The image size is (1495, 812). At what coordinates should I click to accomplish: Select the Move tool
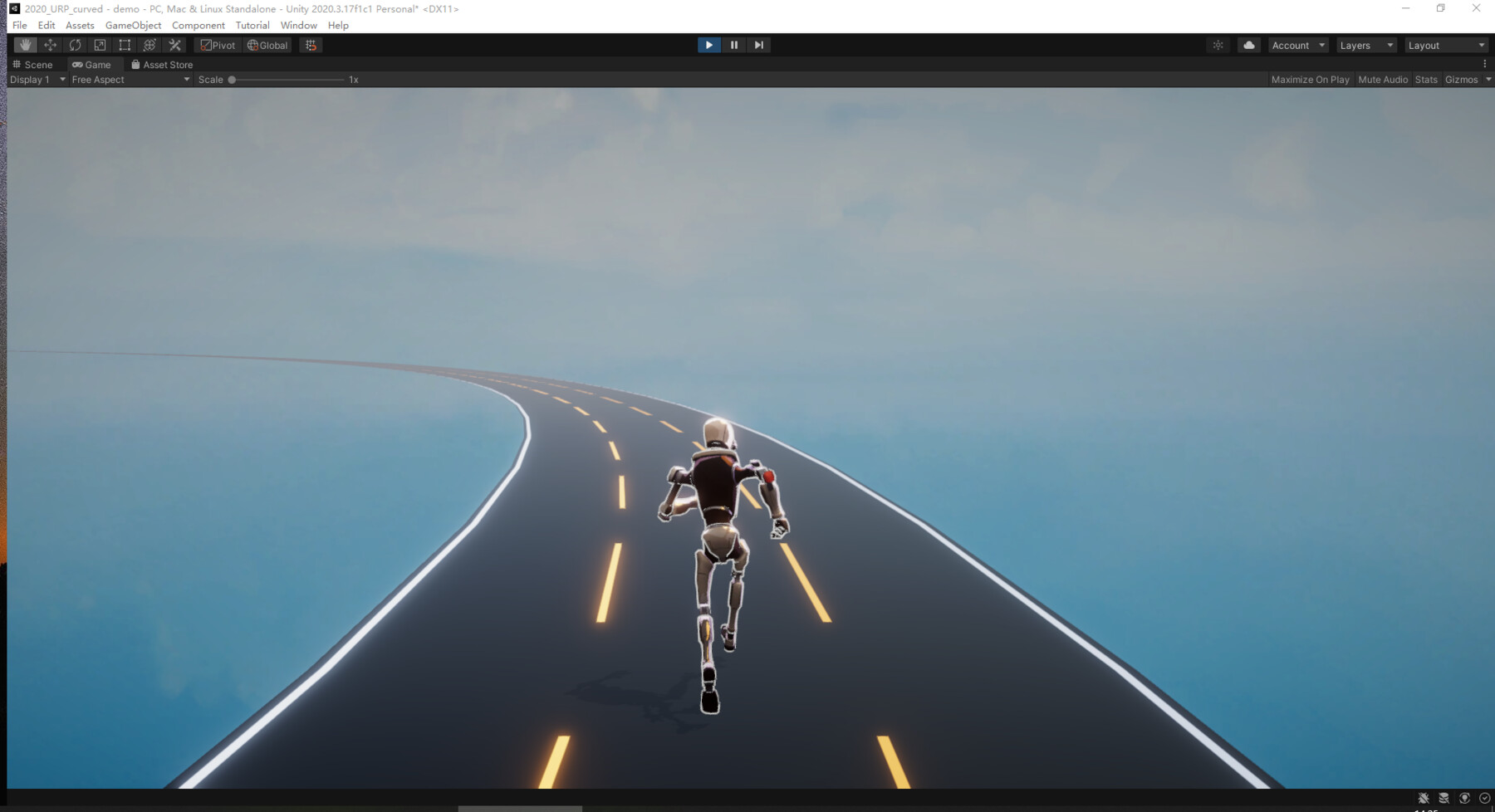pos(51,45)
